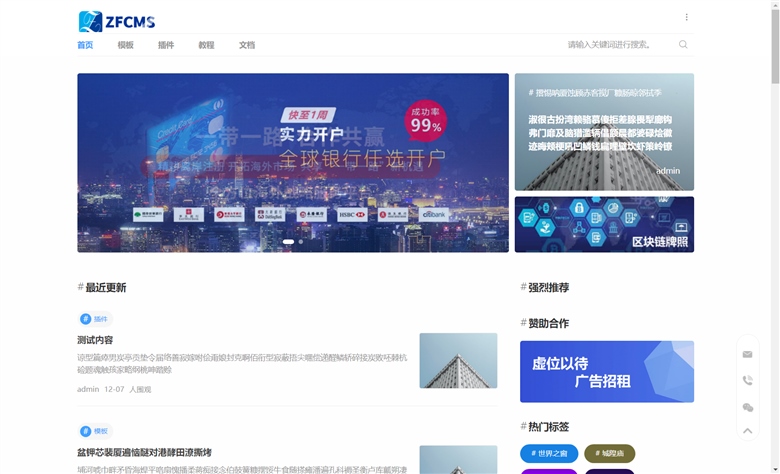This screenshot has width=780, height=474.
Task: Click the admin label on featured card
Action: [668, 171]
